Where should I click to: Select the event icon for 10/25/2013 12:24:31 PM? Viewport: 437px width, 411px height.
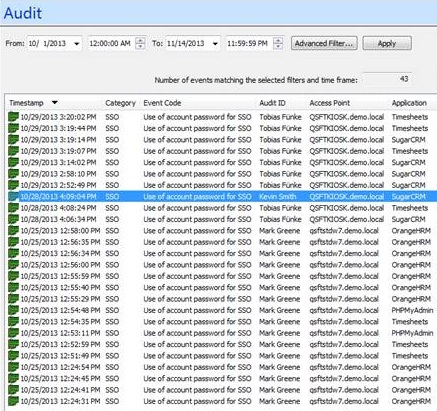(13, 401)
